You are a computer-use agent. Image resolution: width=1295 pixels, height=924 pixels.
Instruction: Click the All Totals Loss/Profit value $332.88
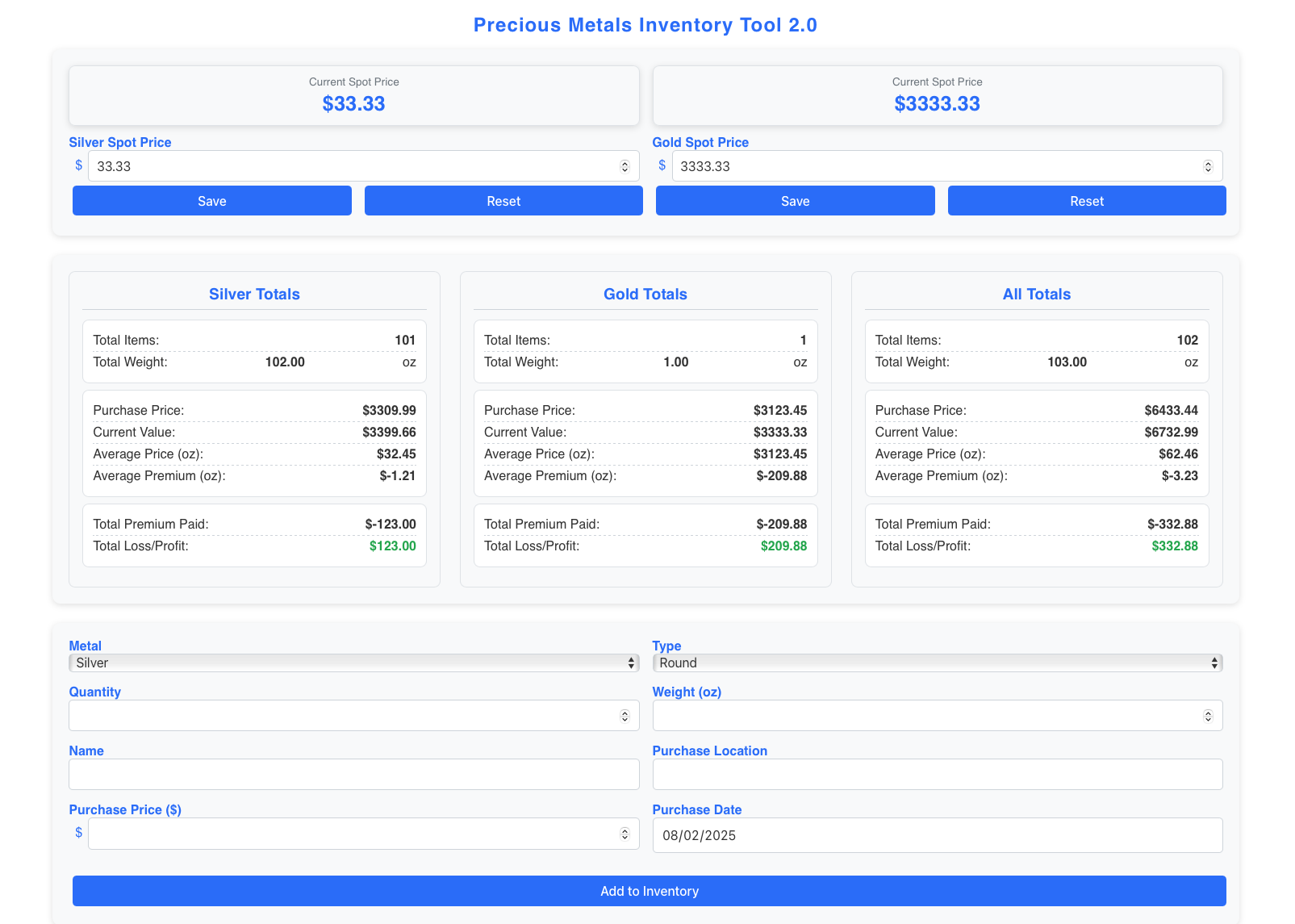1175,546
